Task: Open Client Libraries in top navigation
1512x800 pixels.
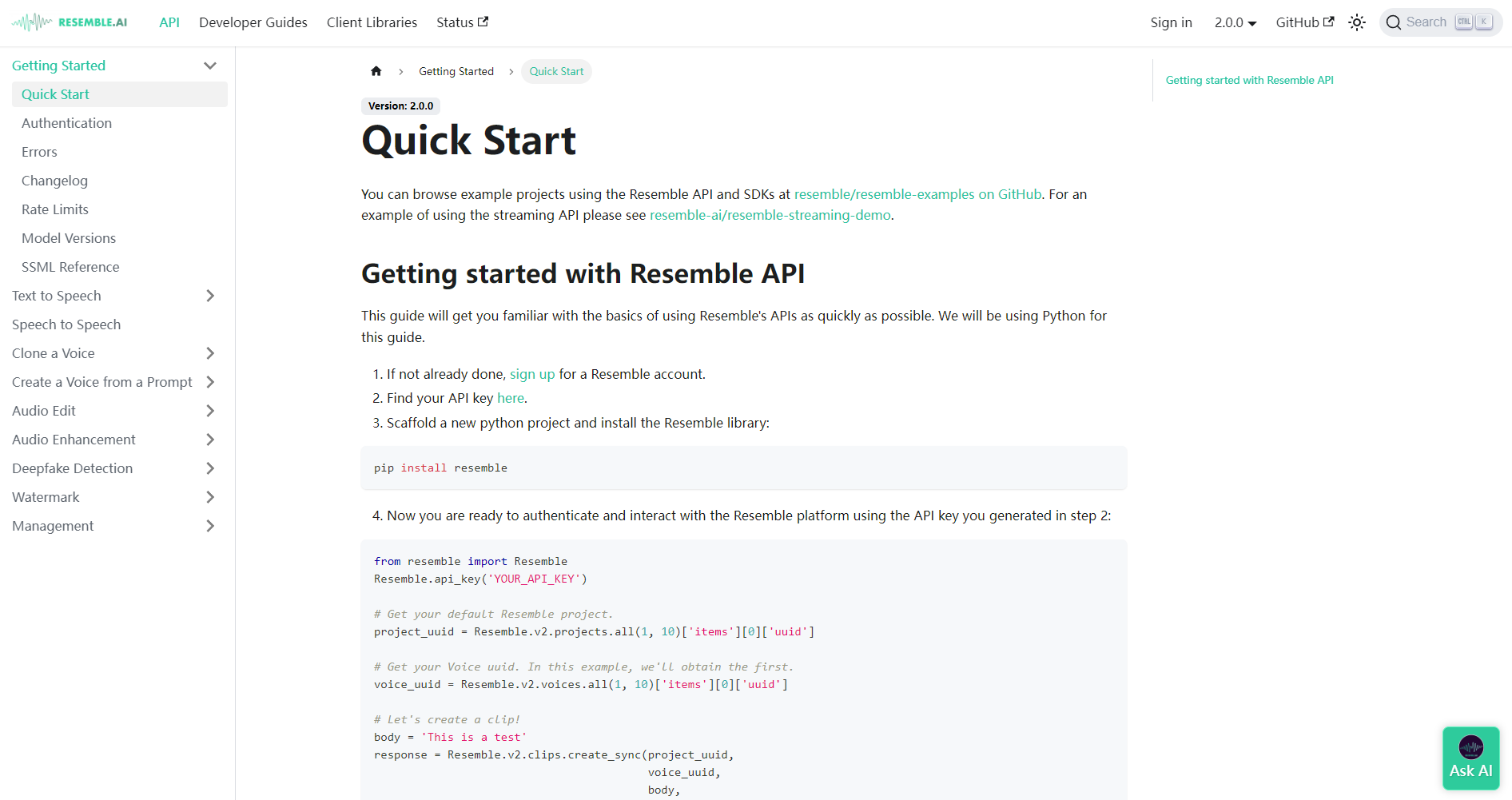Action: point(372,22)
